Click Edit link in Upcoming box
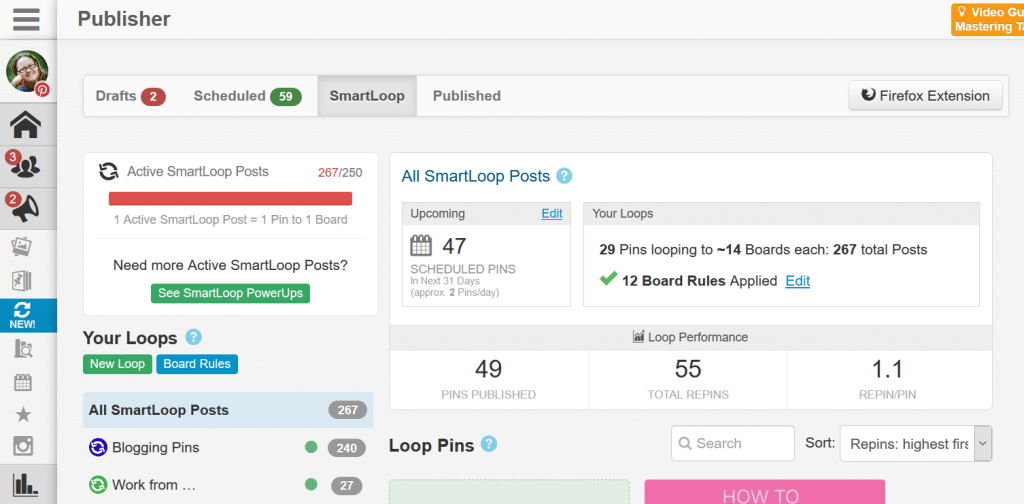Viewport: 1024px width, 504px height. 552,213
